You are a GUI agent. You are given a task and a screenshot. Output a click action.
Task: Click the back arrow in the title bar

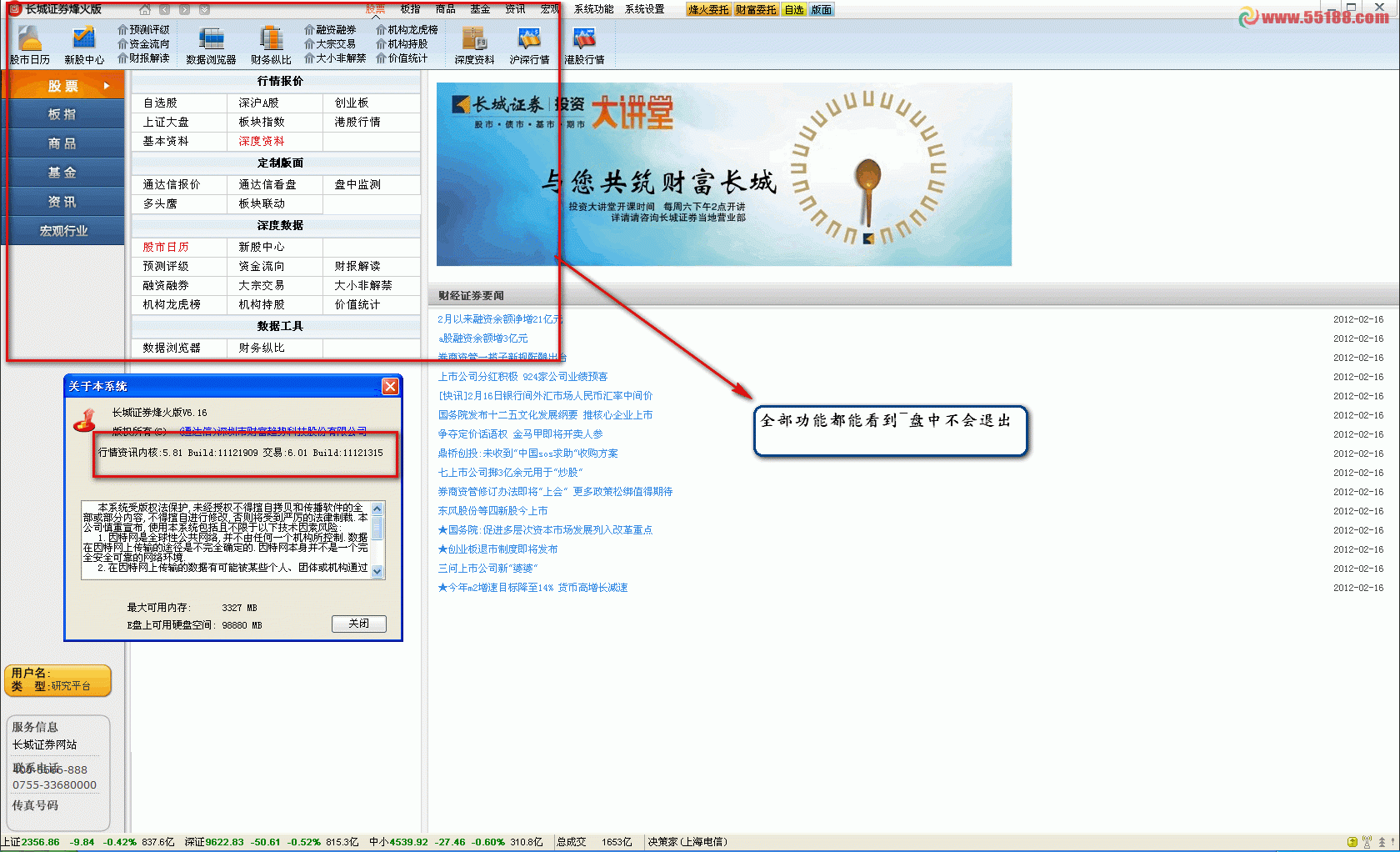click(164, 10)
